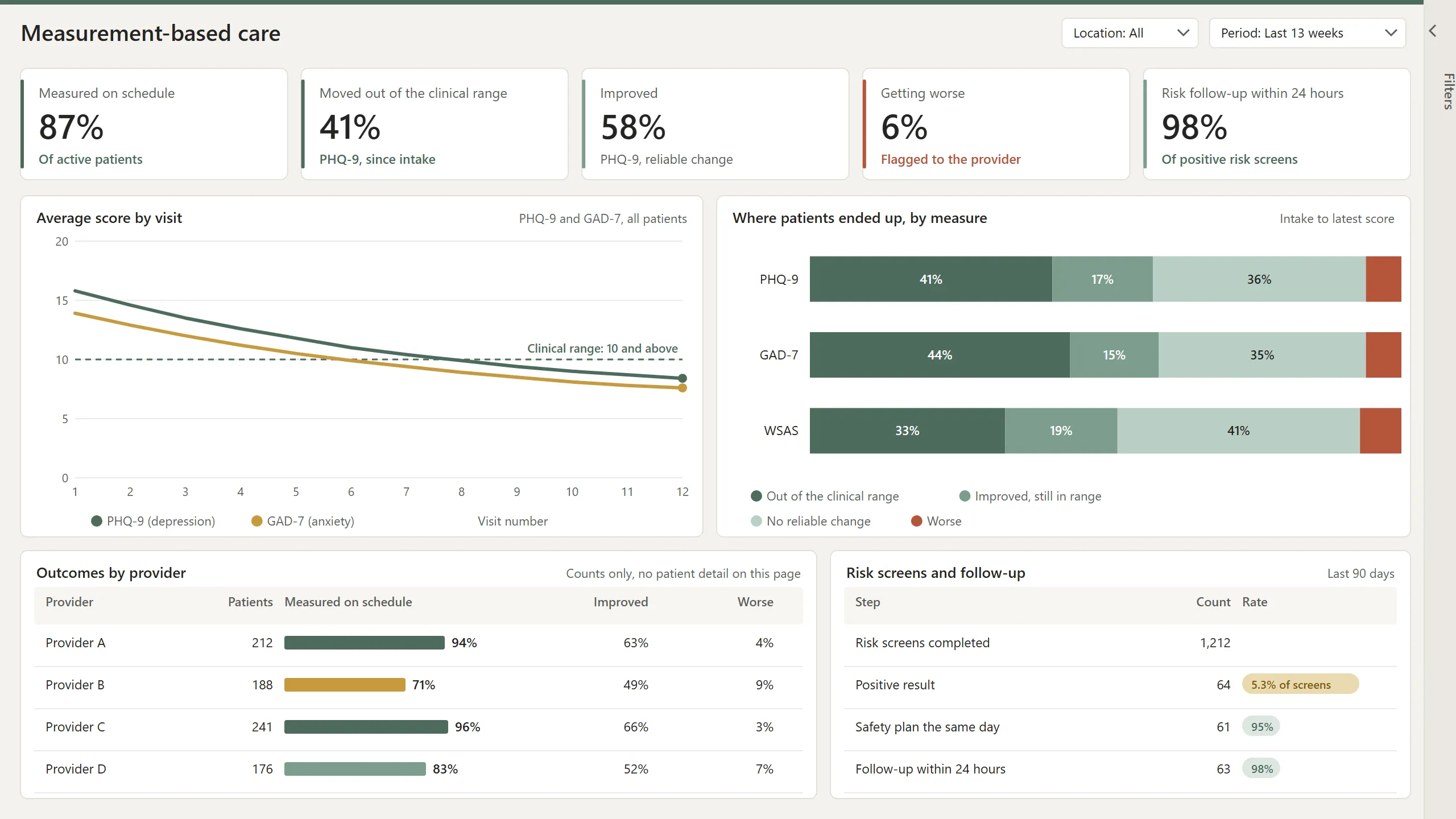Sort by Improved column header
The image size is (1456, 819).
[621, 602]
